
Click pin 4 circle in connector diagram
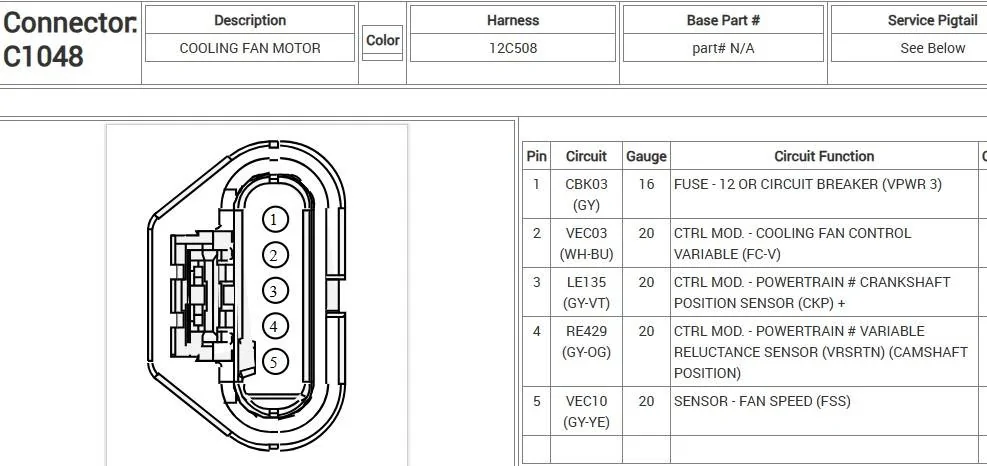(x=274, y=326)
